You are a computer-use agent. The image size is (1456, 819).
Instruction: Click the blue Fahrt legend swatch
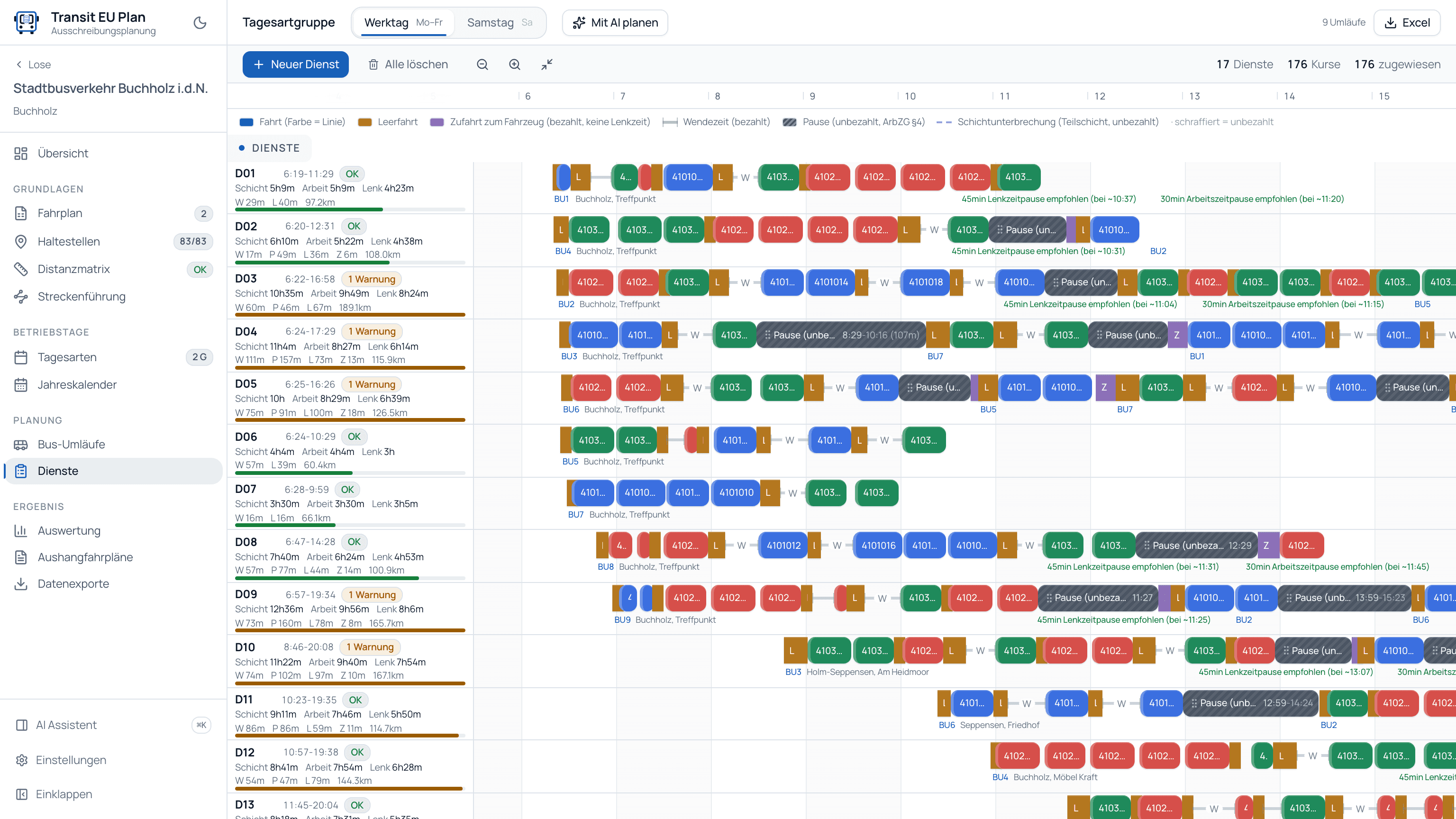246,122
